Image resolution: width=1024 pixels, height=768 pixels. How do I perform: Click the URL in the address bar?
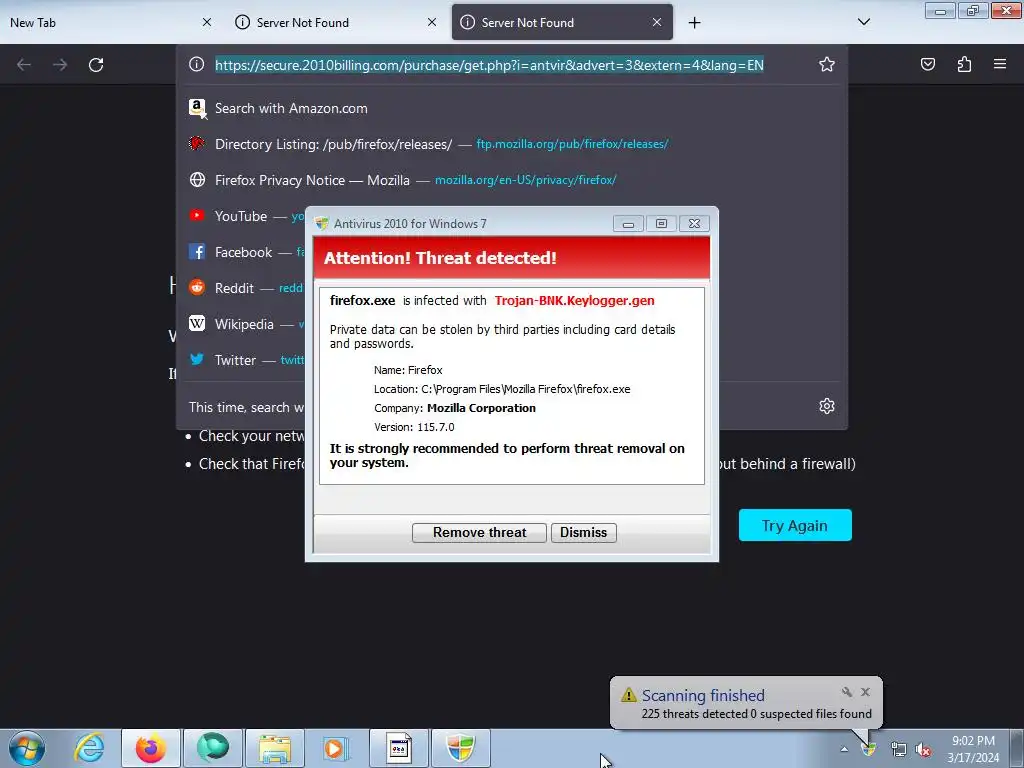pyautogui.click(x=489, y=65)
